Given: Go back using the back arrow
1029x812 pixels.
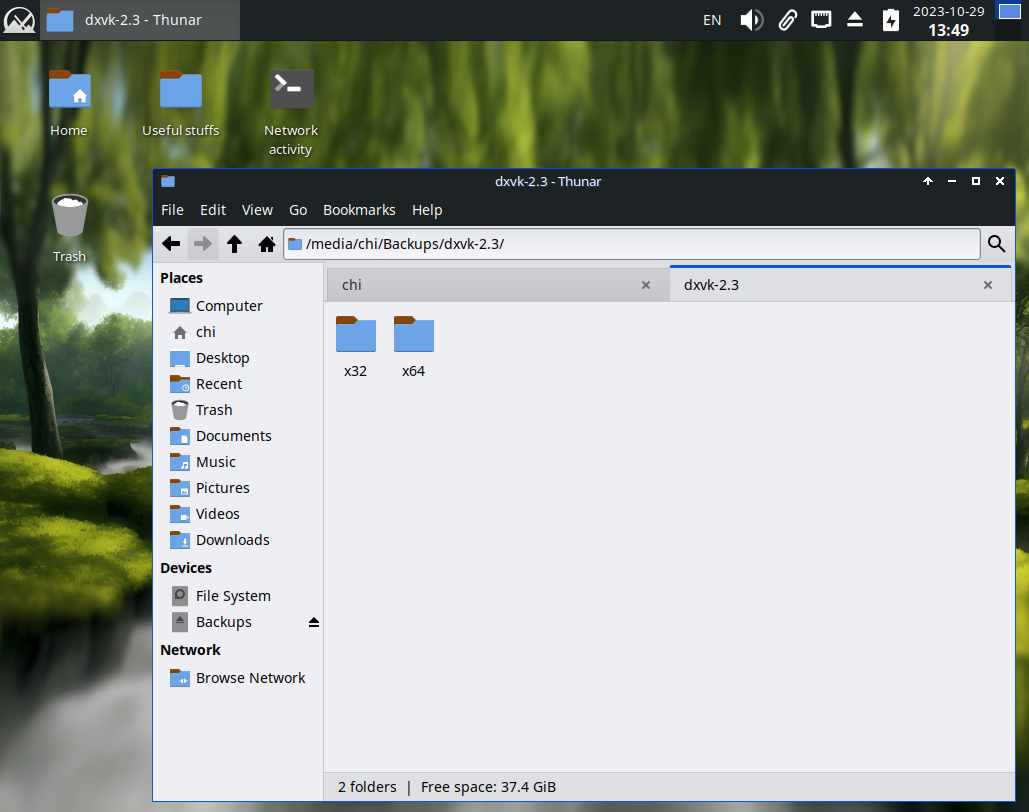Looking at the screenshot, I should [171, 244].
